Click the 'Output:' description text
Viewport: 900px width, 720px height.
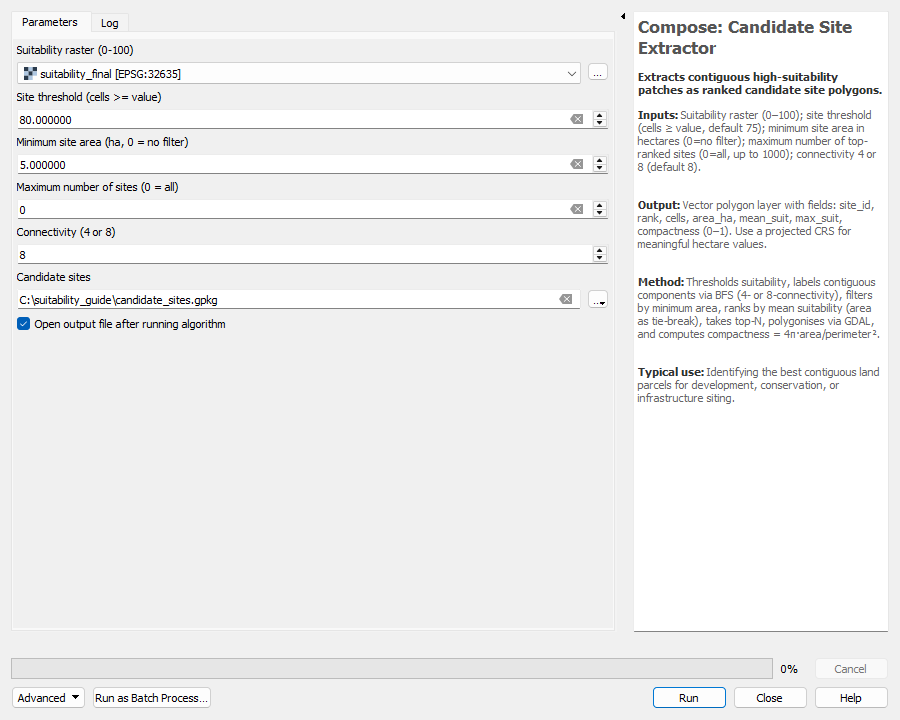point(755,224)
